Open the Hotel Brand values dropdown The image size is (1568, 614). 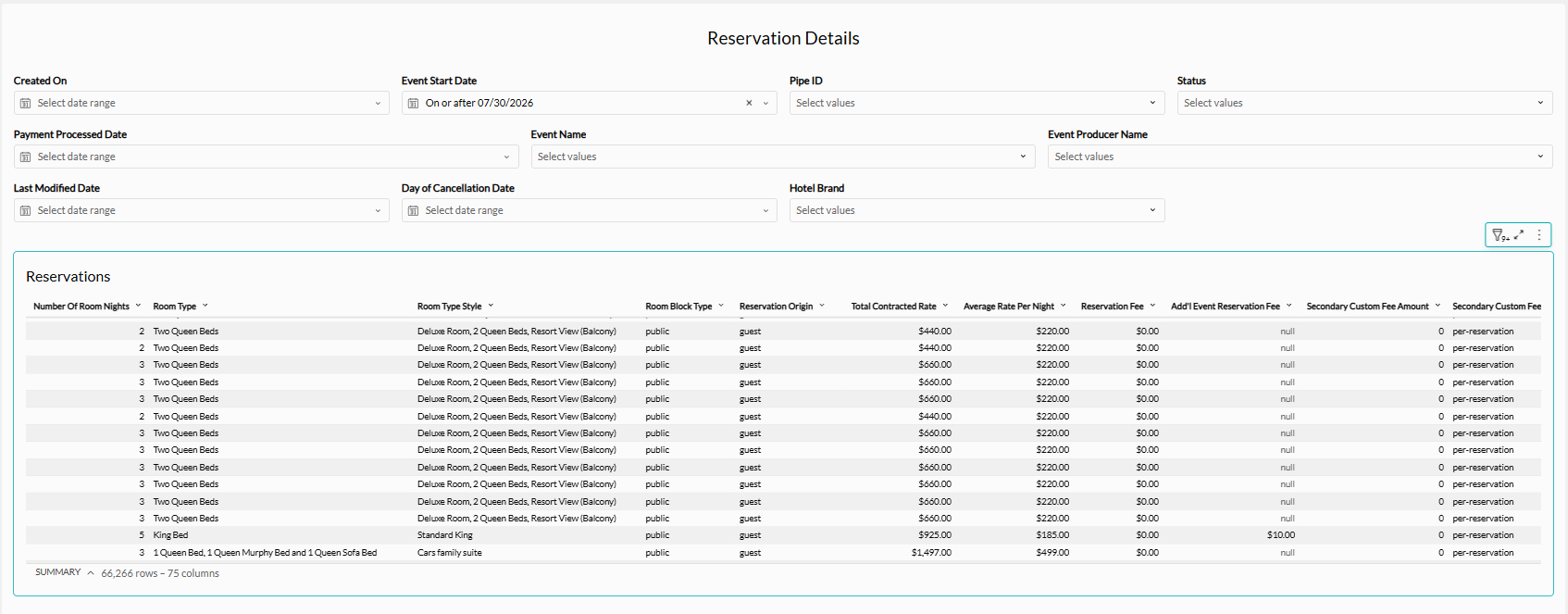coord(977,210)
